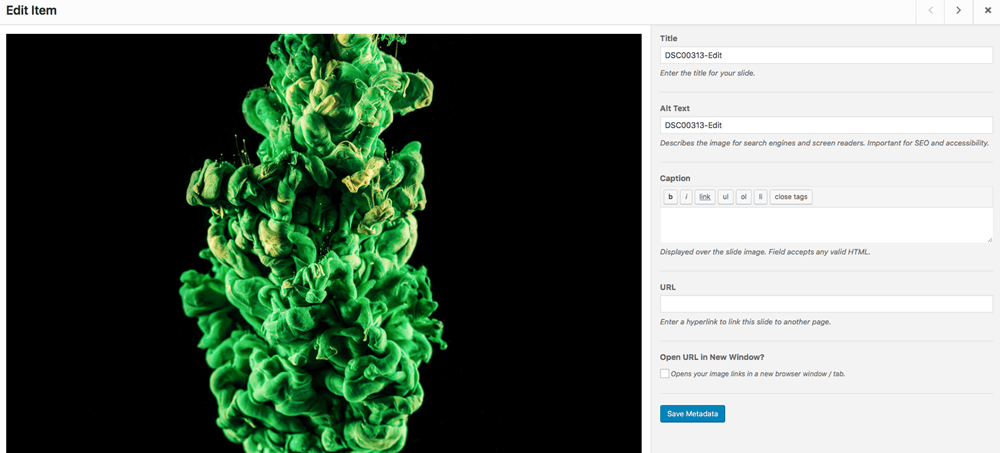Focus the Alt Text input field
The height and width of the screenshot is (453, 1000).
827,125
